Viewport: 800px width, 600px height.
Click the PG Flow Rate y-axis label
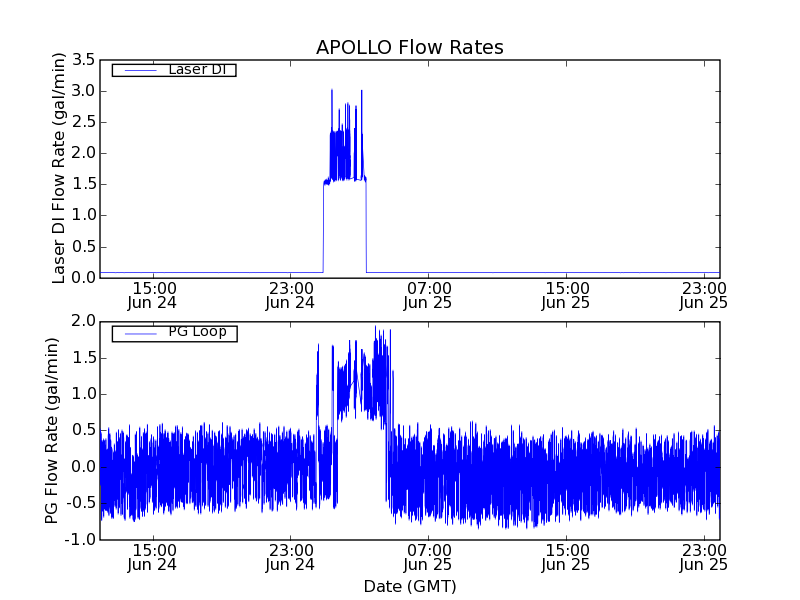pos(52,430)
